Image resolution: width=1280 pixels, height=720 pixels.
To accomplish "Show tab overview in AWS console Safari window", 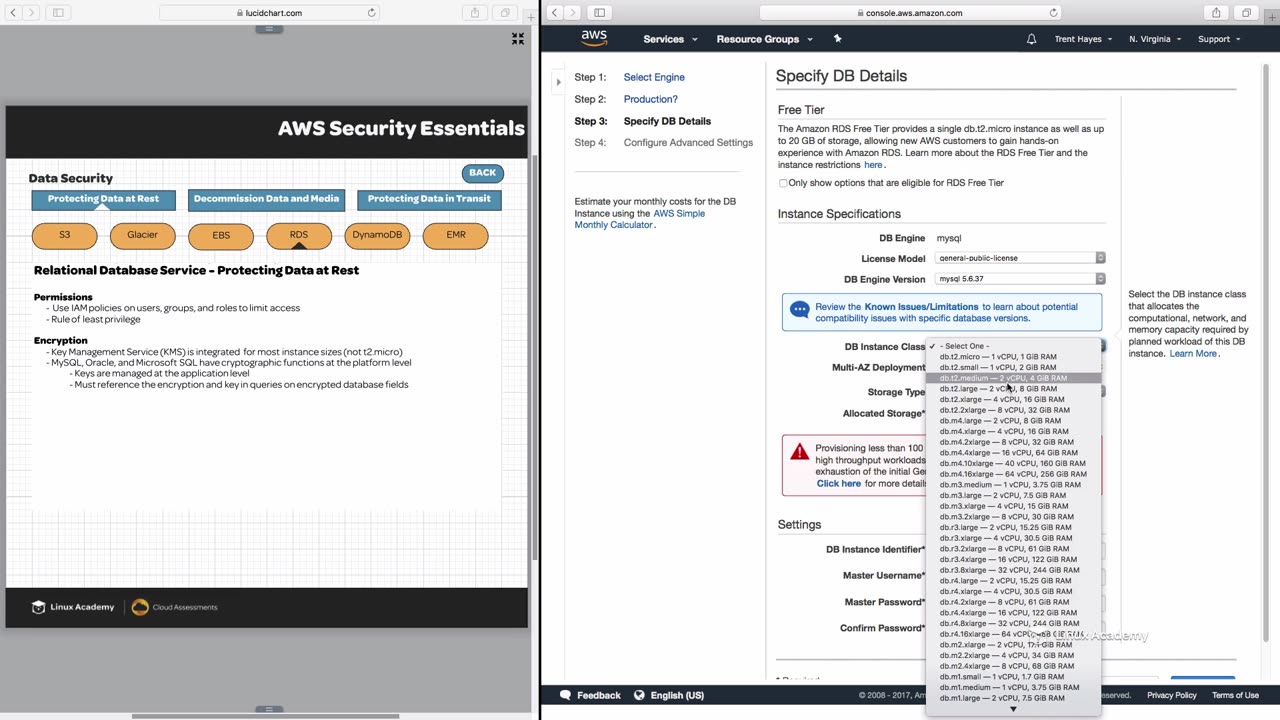I will click(1246, 13).
